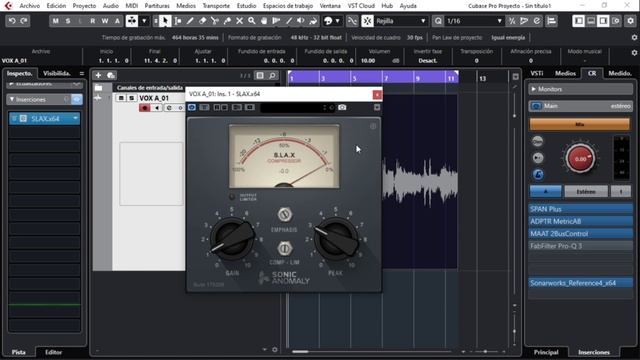Flip the EMPHASIS switch on SLAX
Image resolution: width=640 pixels, height=360 pixels.
pos(284,214)
